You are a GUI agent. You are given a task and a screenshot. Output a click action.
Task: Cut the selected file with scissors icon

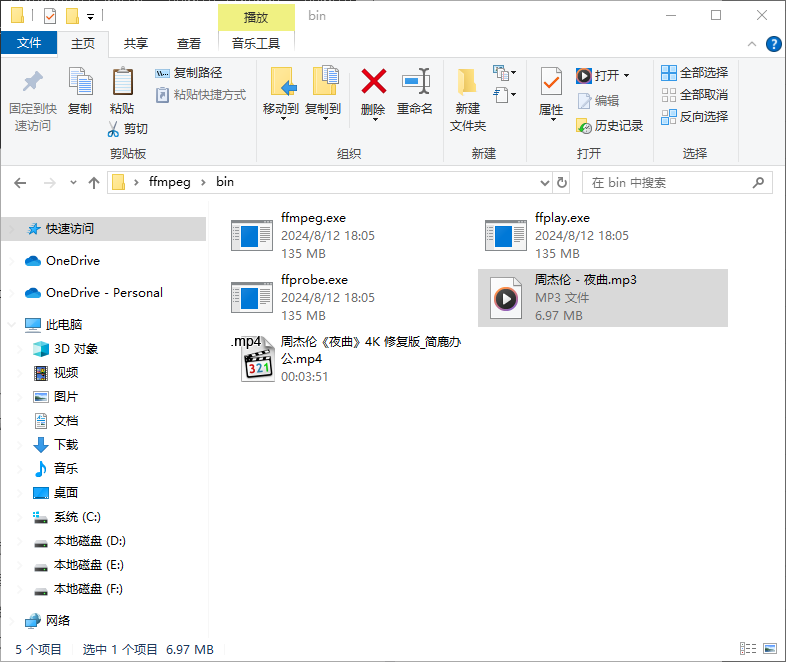tap(127, 129)
